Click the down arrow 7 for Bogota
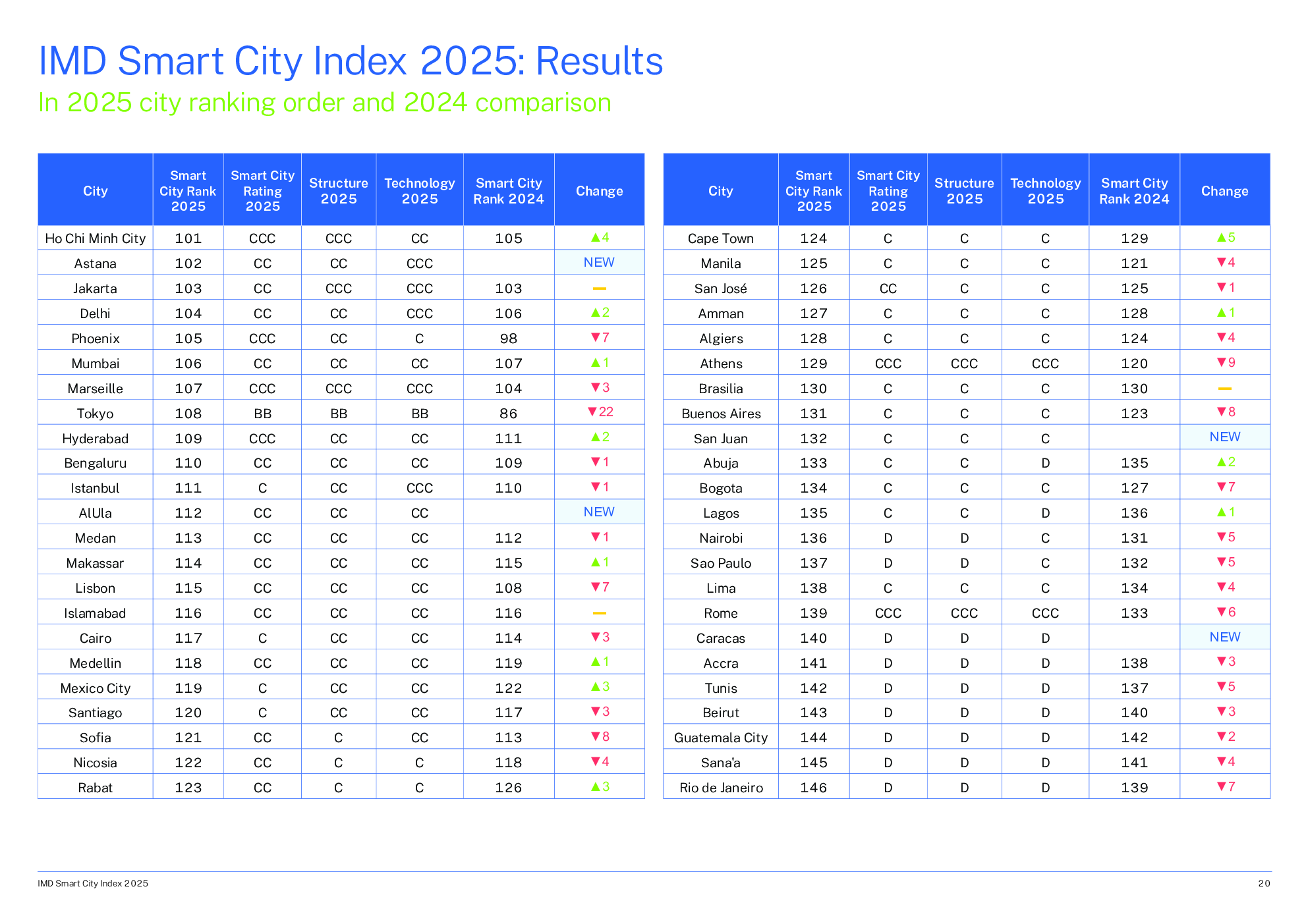This screenshot has height=924, width=1308. click(x=1226, y=487)
